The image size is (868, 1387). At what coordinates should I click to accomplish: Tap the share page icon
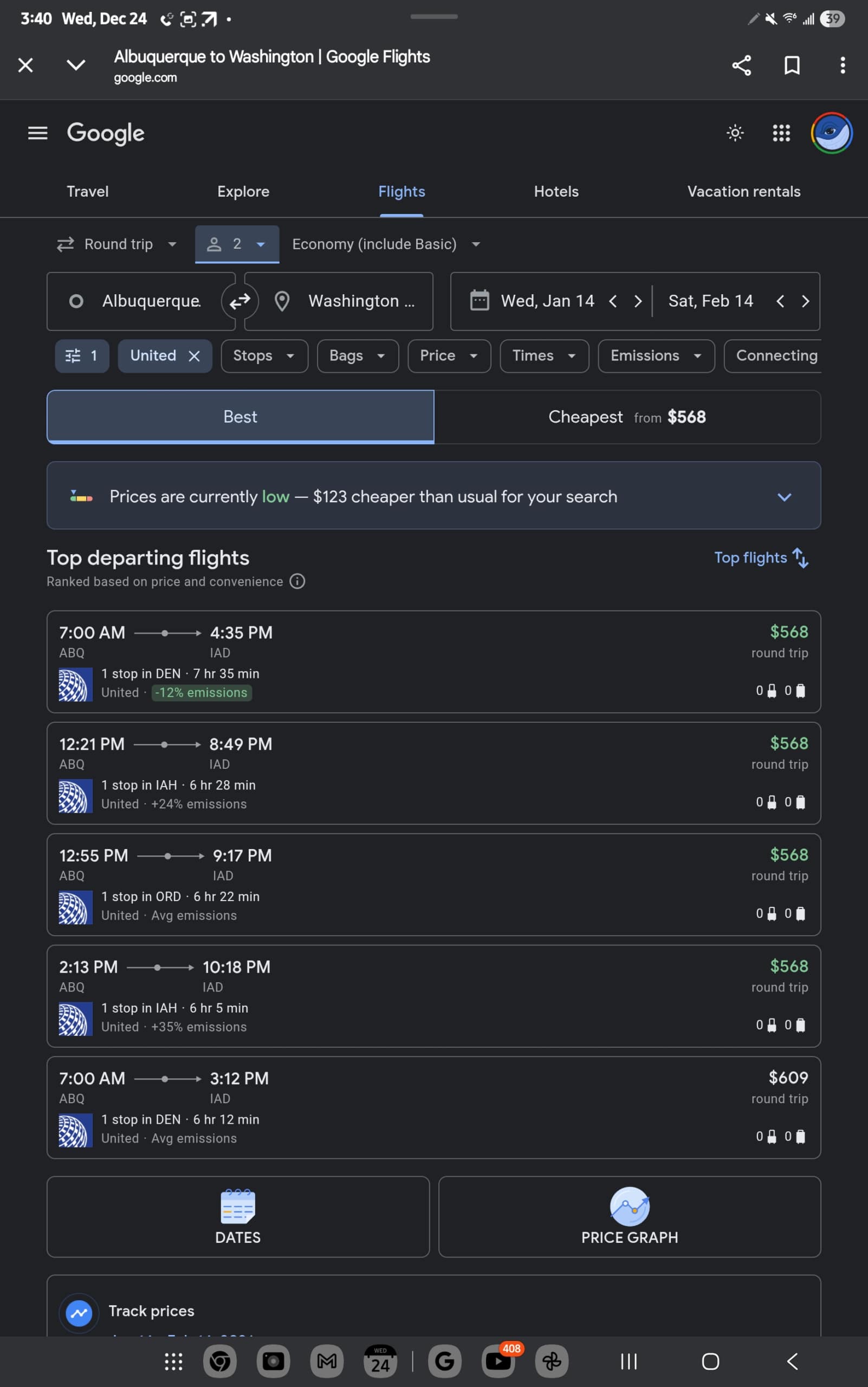coord(741,66)
